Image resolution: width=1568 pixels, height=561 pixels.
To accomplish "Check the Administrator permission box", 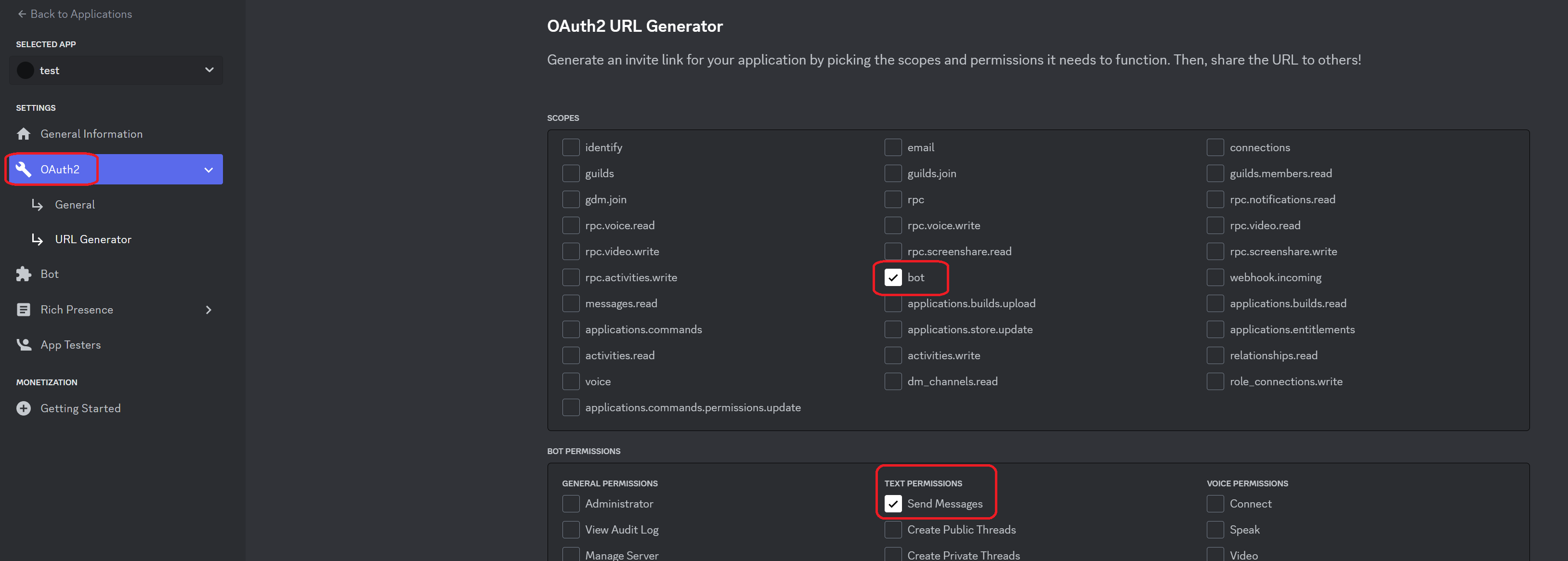I will pos(570,504).
